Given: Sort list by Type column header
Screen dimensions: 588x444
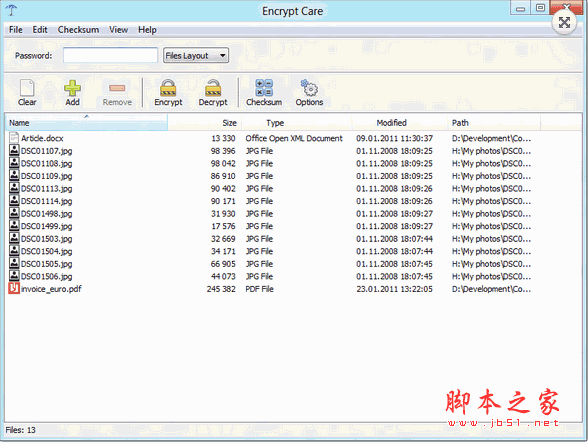Looking at the screenshot, I should (x=297, y=123).
